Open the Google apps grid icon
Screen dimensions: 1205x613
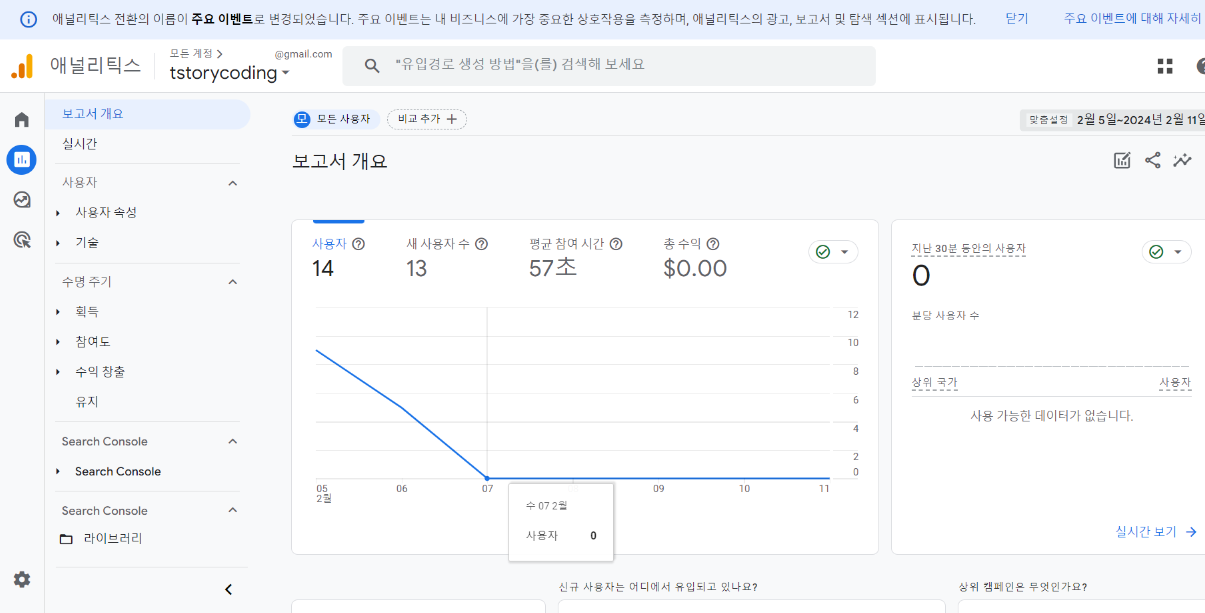[x=1164, y=66]
